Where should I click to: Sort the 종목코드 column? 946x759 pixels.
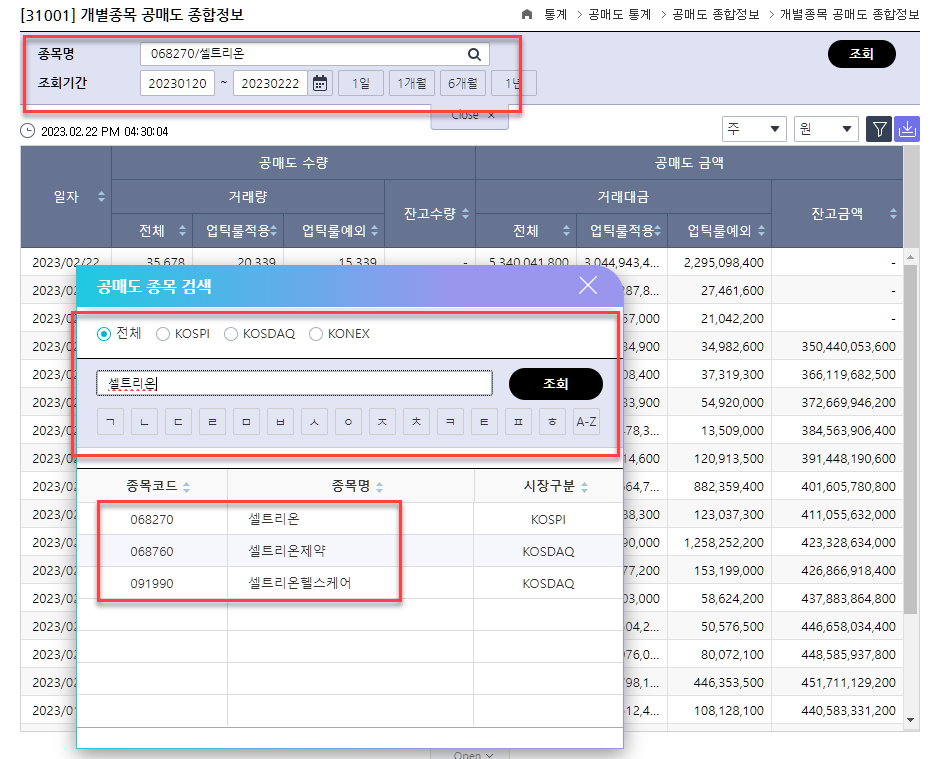click(x=187, y=487)
